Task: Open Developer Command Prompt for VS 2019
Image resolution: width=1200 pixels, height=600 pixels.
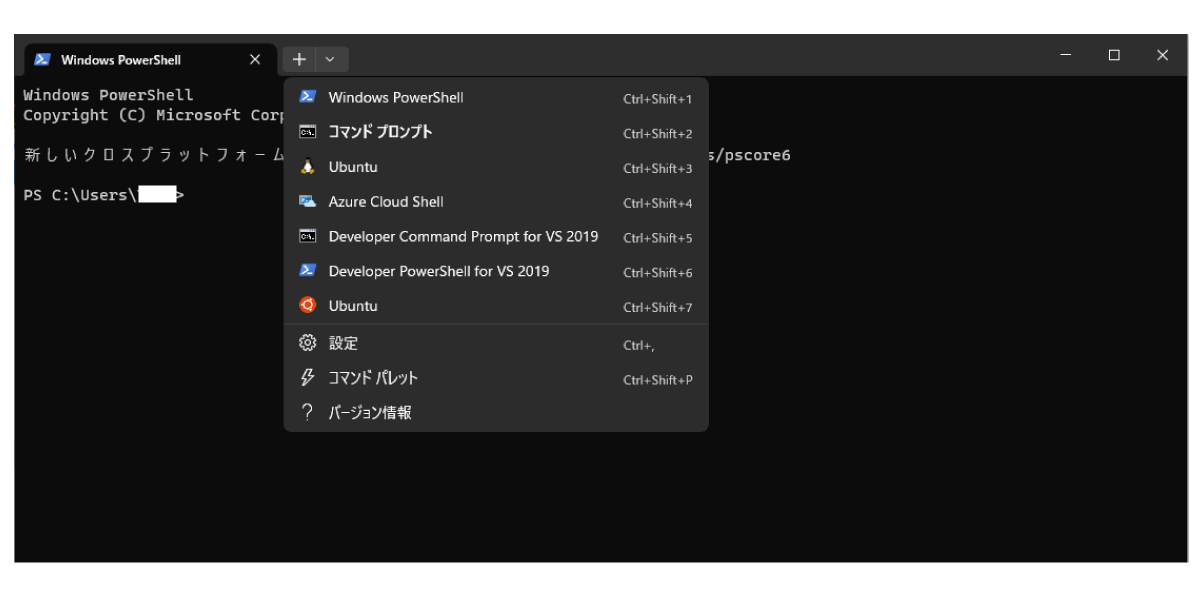Action: click(496, 236)
